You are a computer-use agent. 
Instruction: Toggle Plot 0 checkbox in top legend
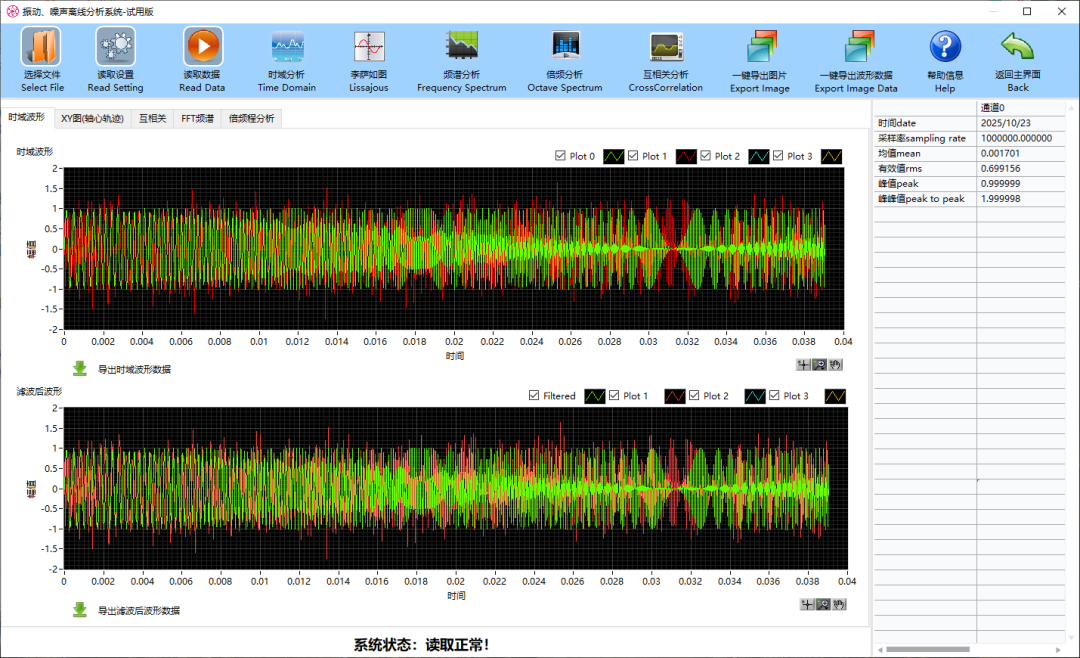[560, 156]
